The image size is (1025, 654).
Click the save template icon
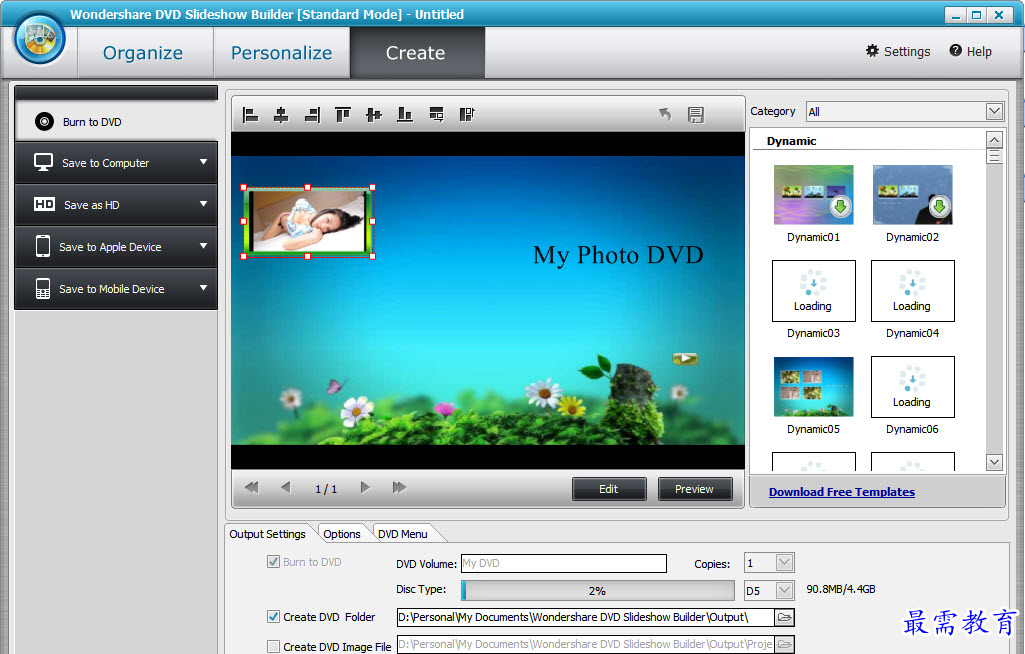[x=696, y=115]
